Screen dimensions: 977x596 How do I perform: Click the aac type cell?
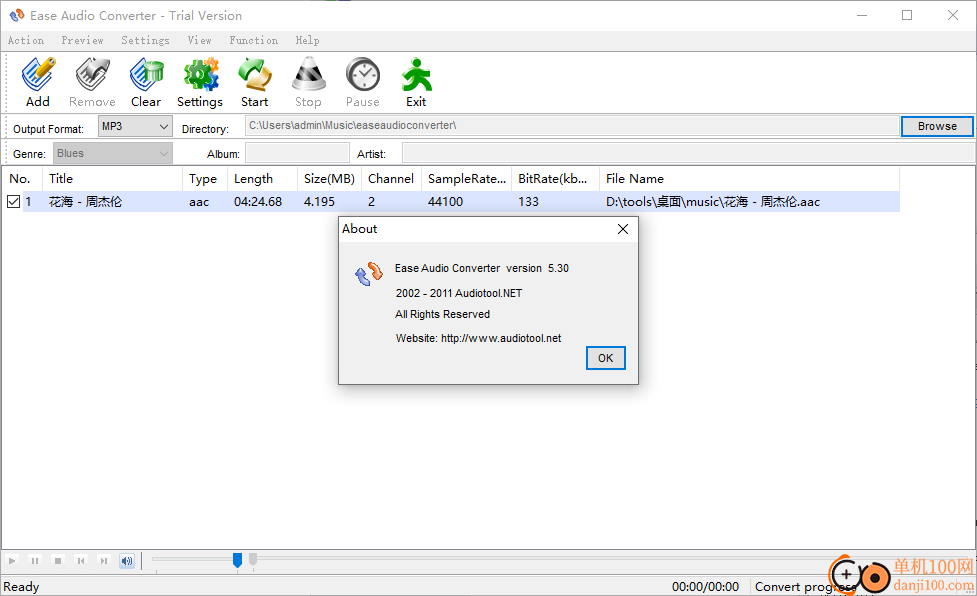click(199, 202)
